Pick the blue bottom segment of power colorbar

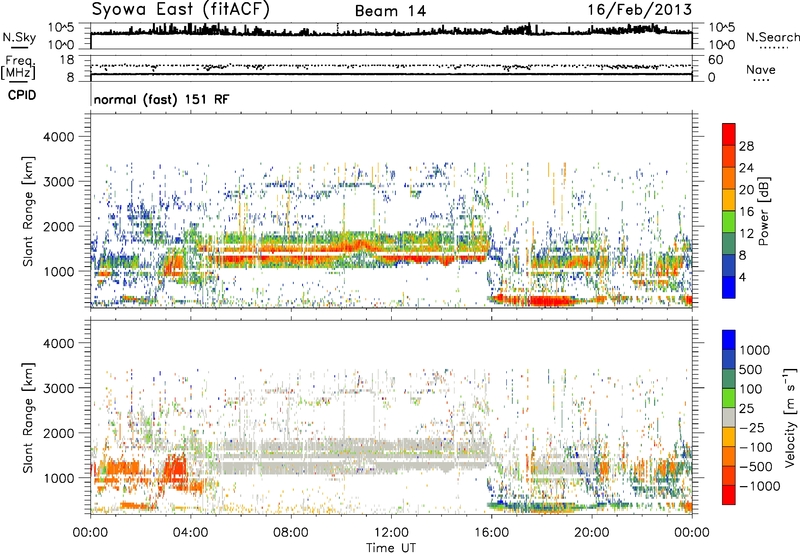(x=729, y=287)
